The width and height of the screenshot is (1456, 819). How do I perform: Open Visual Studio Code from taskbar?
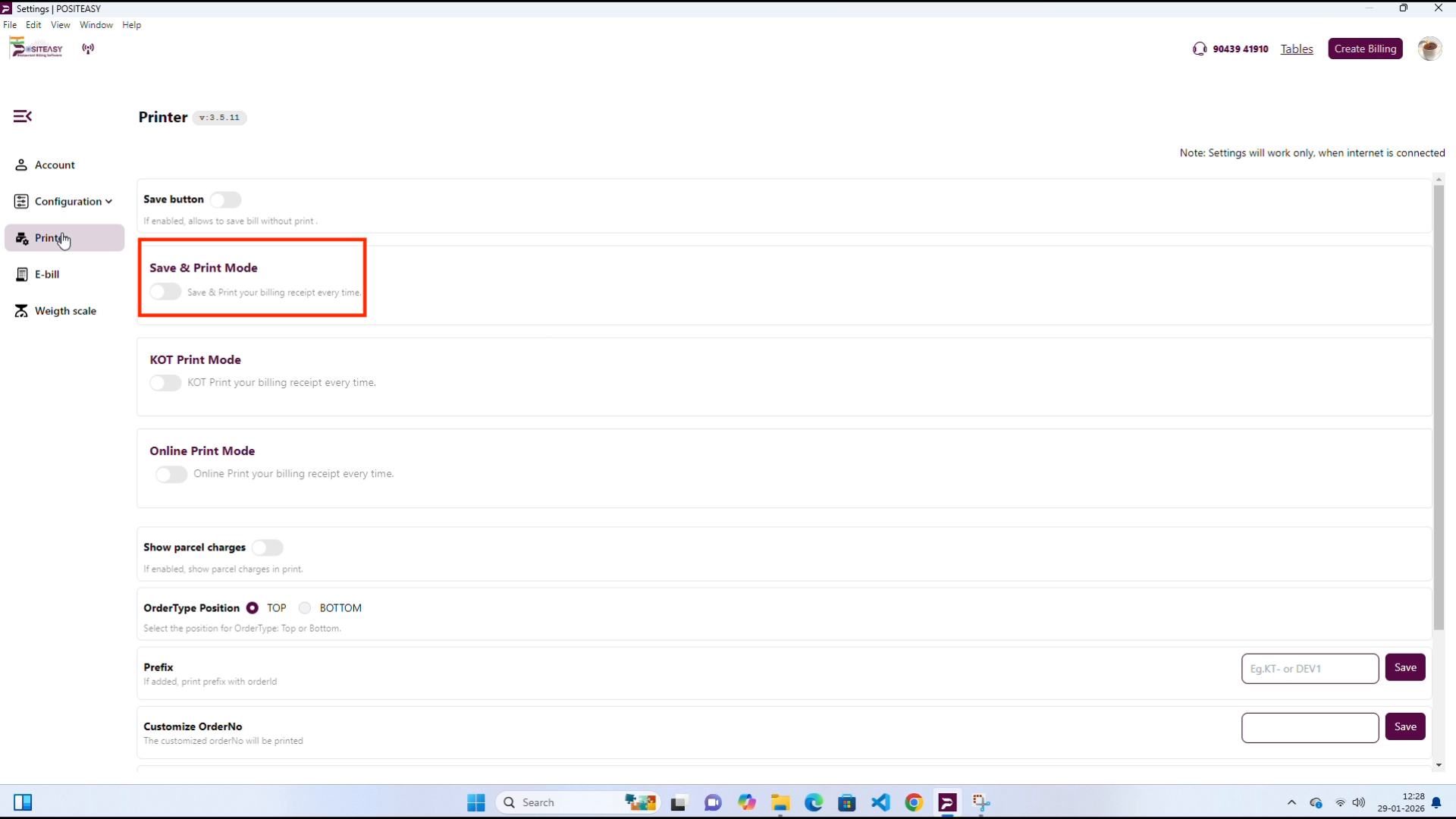880,802
